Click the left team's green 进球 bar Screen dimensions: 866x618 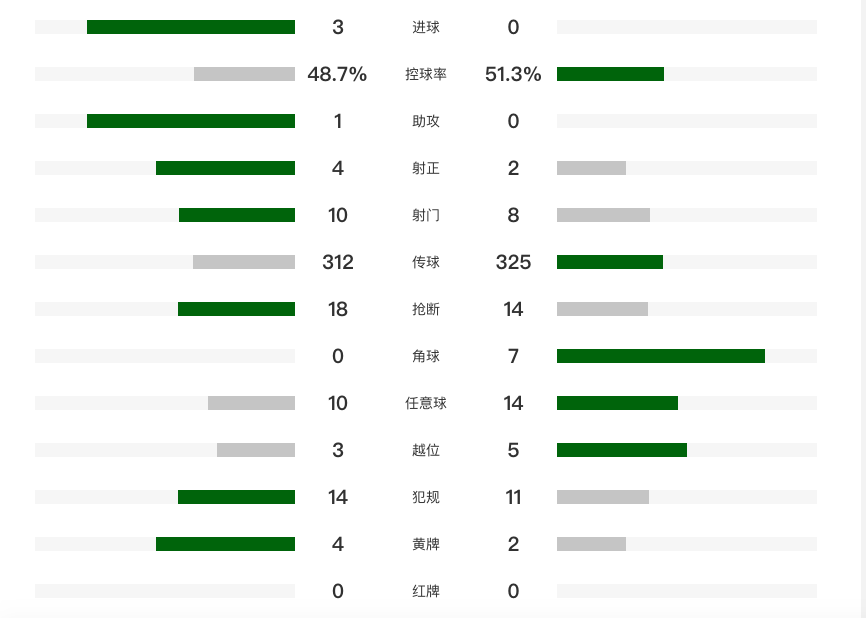coord(190,27)
